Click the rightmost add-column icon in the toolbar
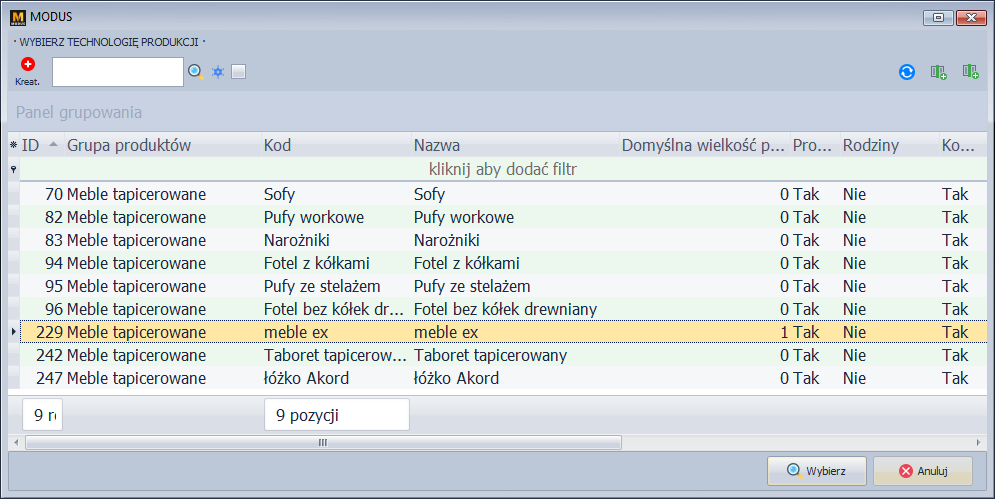The height and width of the screenshot is (499, 995). 970,72
